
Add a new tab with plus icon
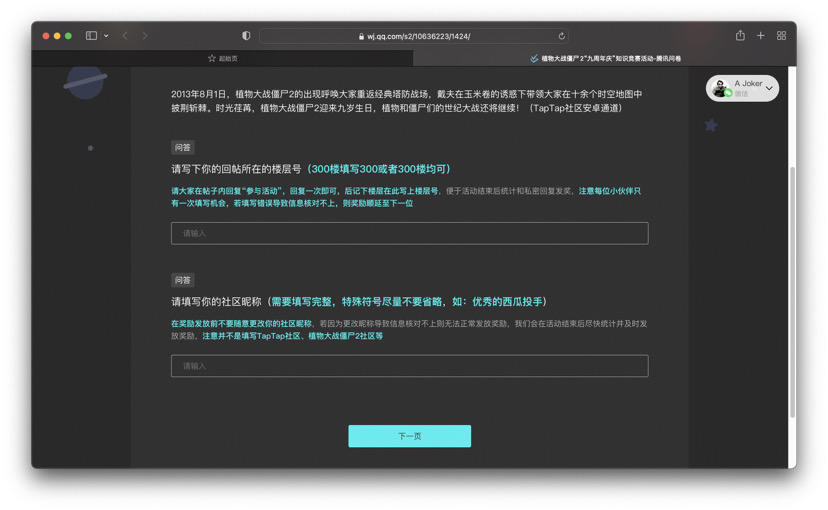(760, 35)
